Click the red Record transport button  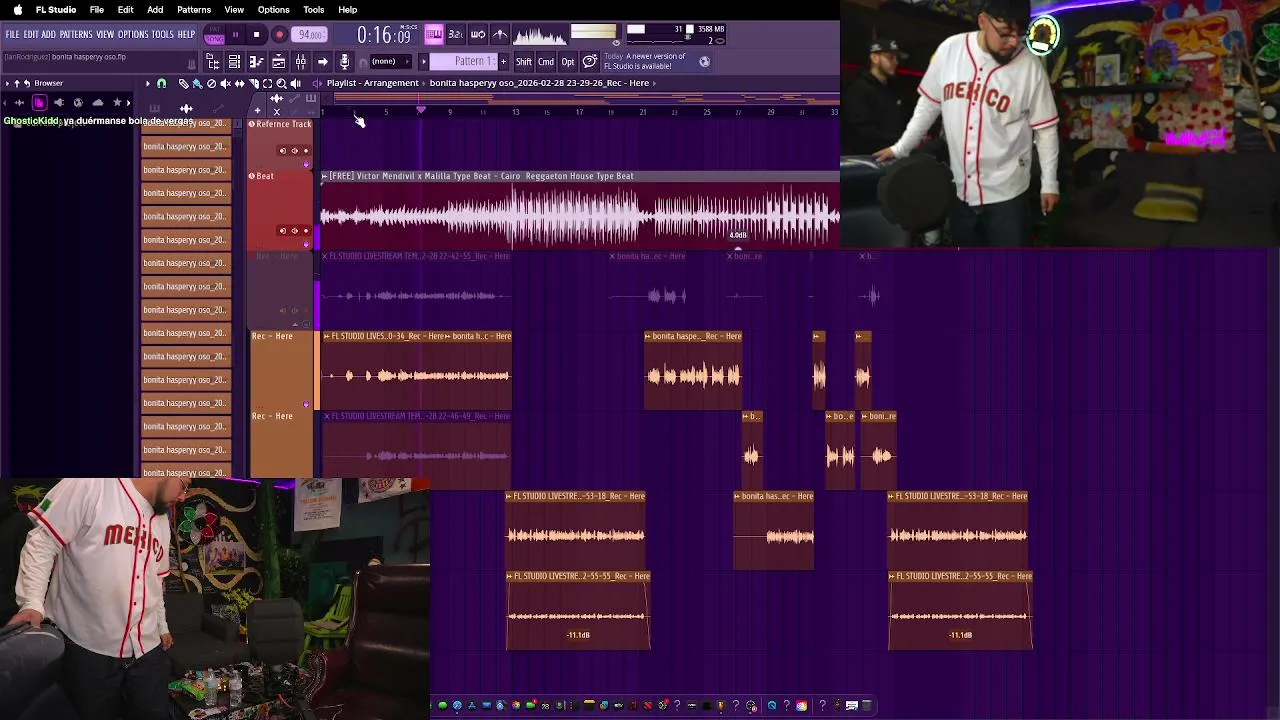[x=280, y=35]
